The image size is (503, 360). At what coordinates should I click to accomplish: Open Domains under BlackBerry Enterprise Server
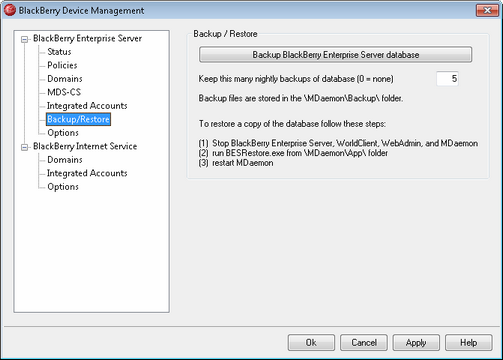pyautogui.click(x=65, y=79)
